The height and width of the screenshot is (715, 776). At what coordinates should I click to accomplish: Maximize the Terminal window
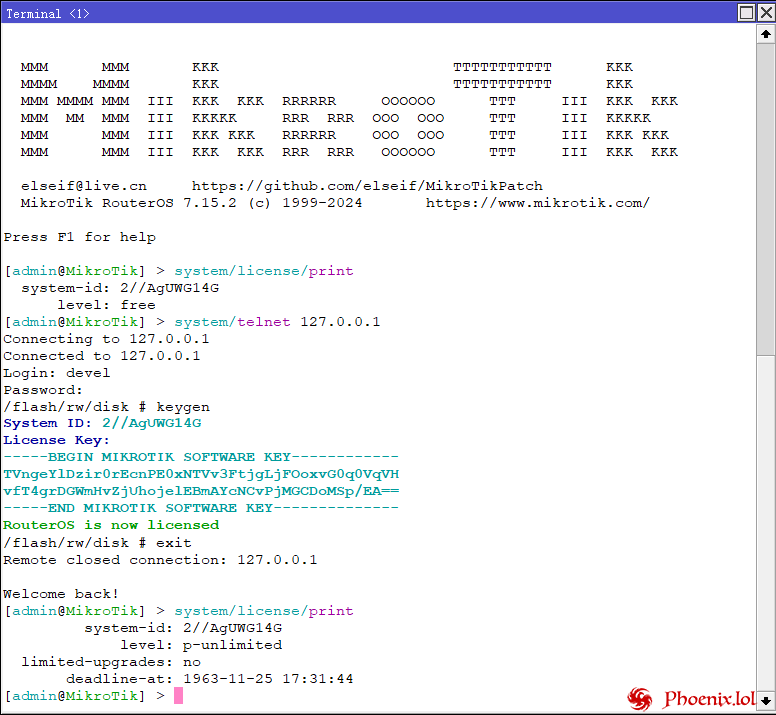[747, 13]
